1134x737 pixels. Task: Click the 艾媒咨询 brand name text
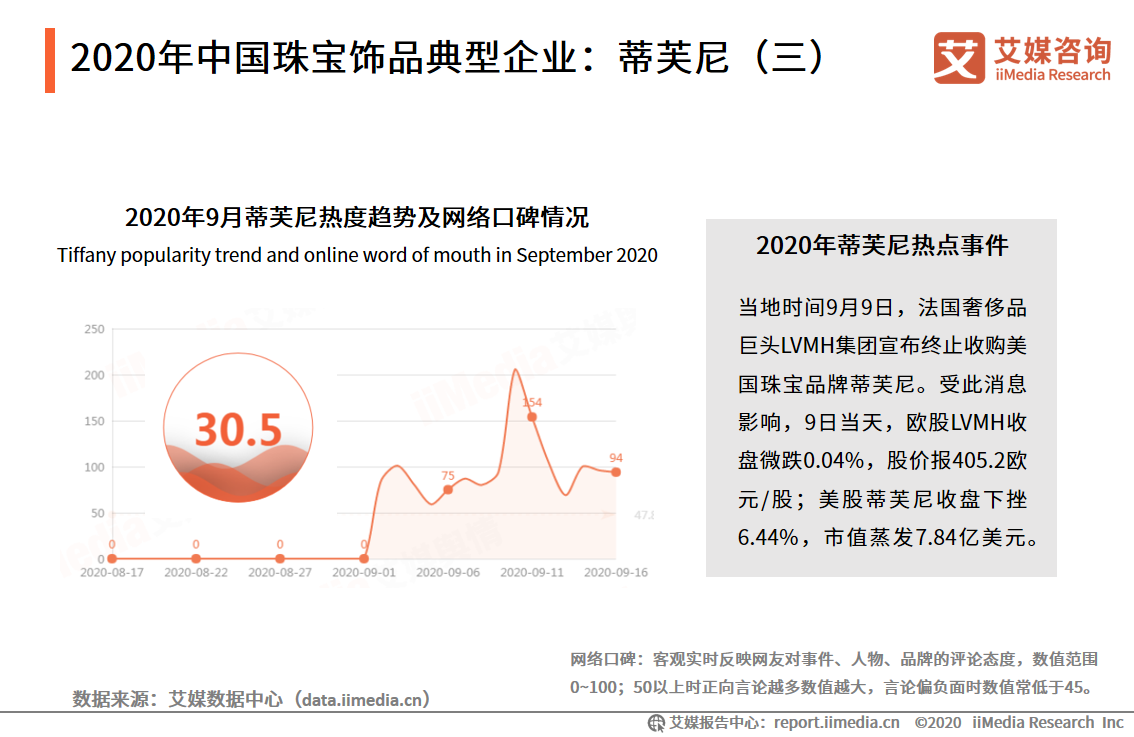click(x=1052, y=51)
